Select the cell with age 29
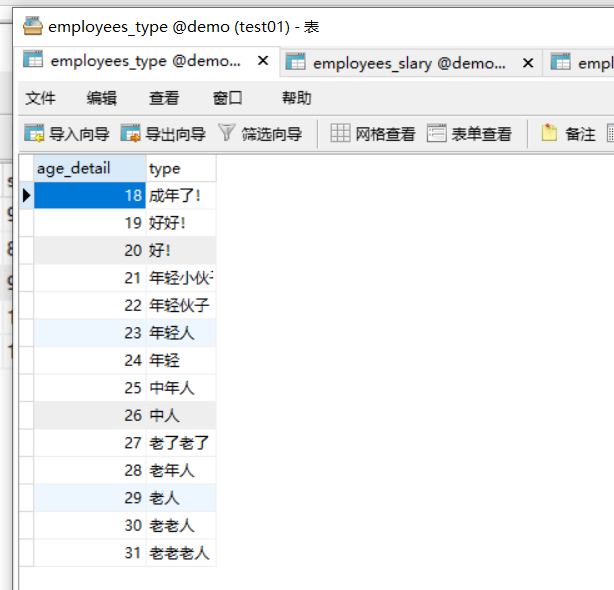614x590 pixels. pos(90,498)
